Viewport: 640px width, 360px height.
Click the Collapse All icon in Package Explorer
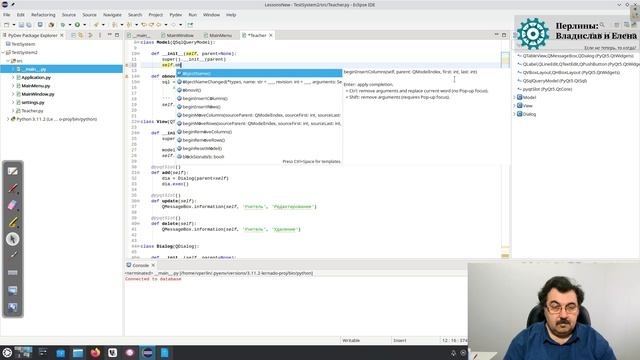point(73,36)
